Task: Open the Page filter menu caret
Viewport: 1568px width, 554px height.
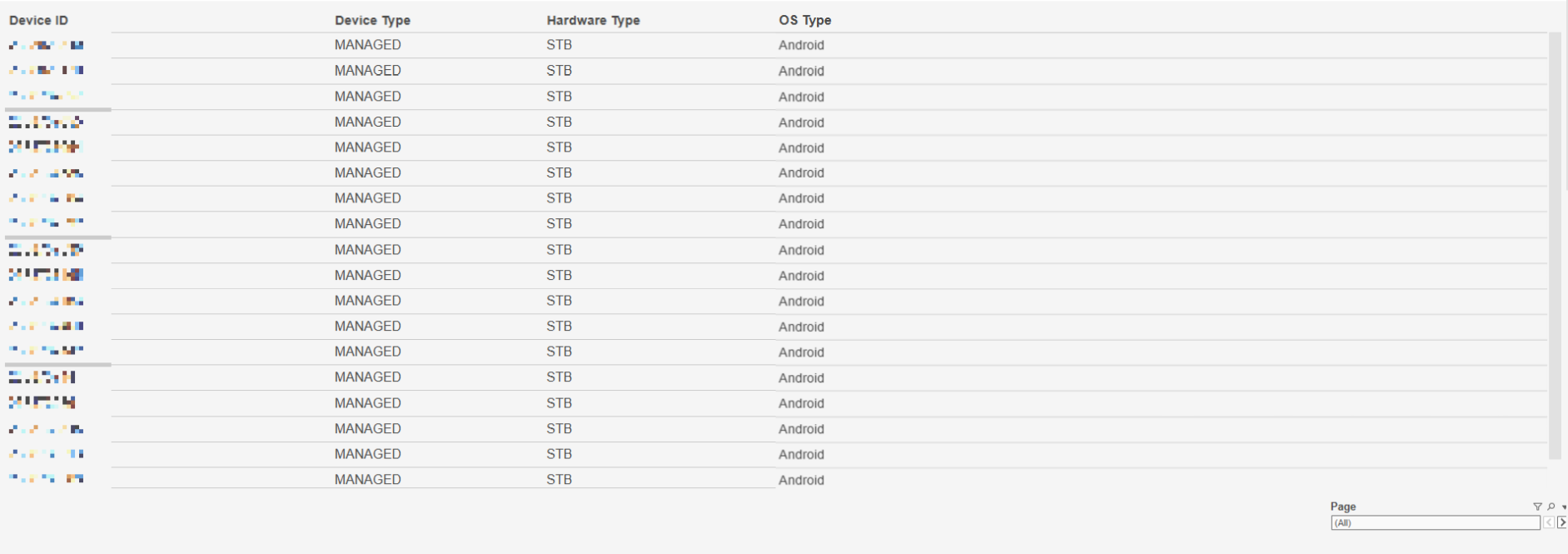Action: point(1564,507)
